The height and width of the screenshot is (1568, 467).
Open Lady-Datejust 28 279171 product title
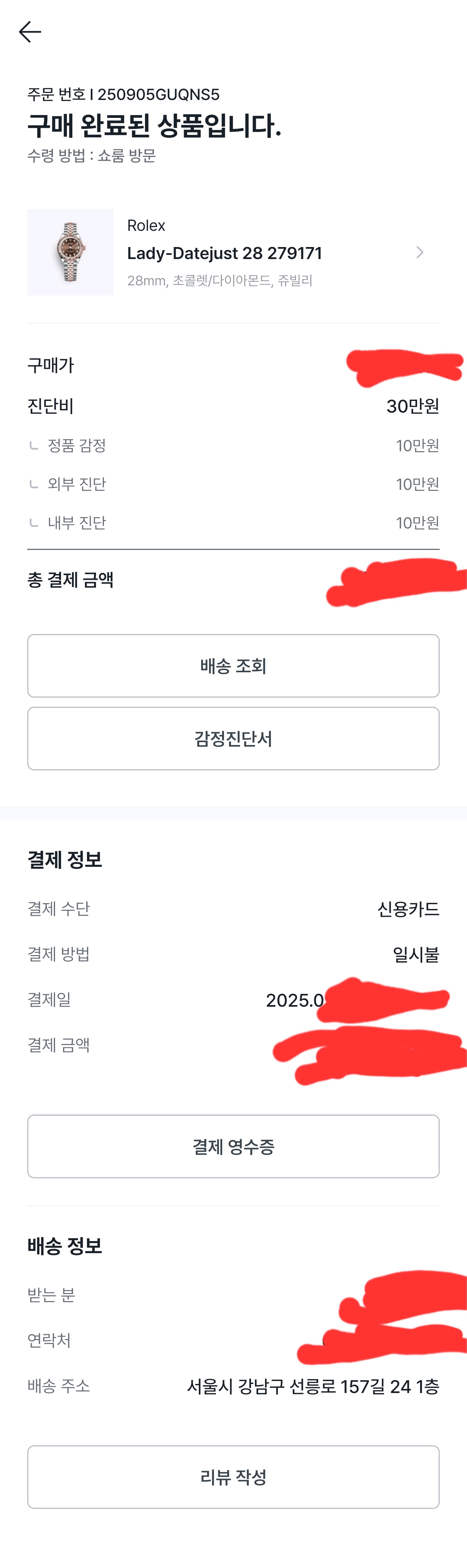[x=224, y=253]
